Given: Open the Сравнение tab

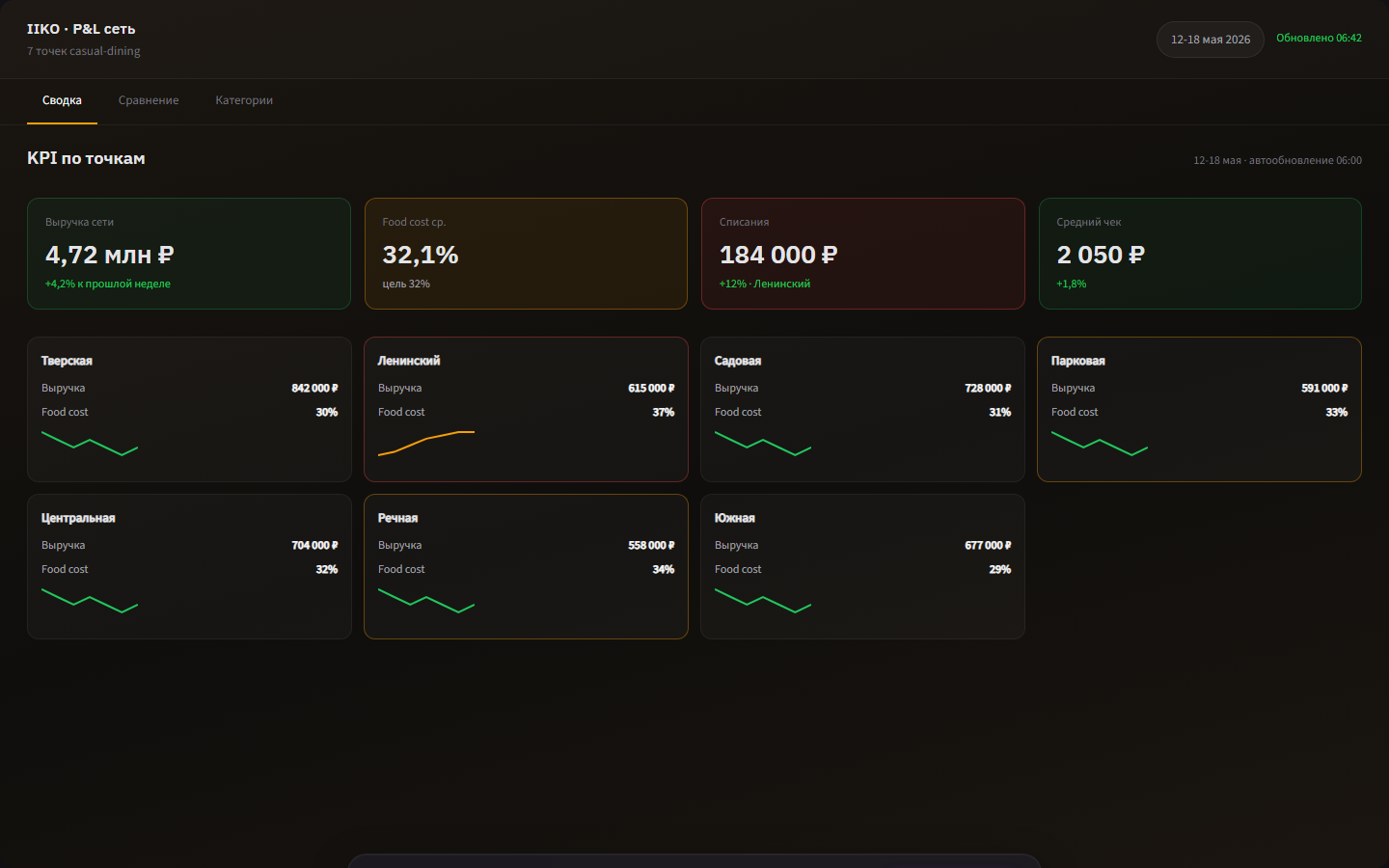Looking at the screenshot, I should [149, 100].
